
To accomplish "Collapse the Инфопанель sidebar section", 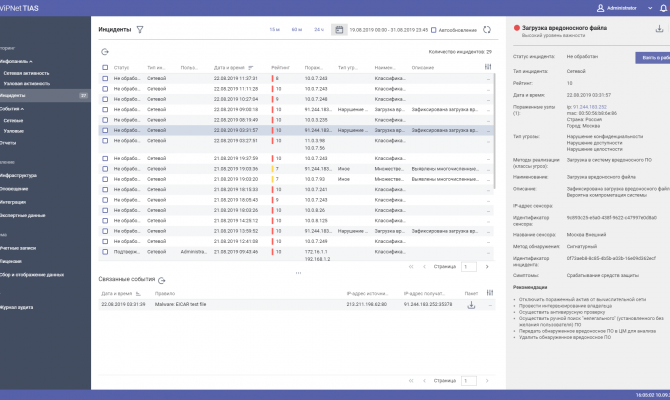I will (x=31, y=62).
